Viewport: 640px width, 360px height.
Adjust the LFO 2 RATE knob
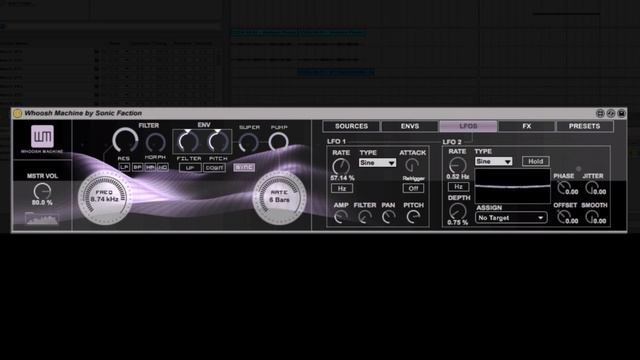coord(457,165)
